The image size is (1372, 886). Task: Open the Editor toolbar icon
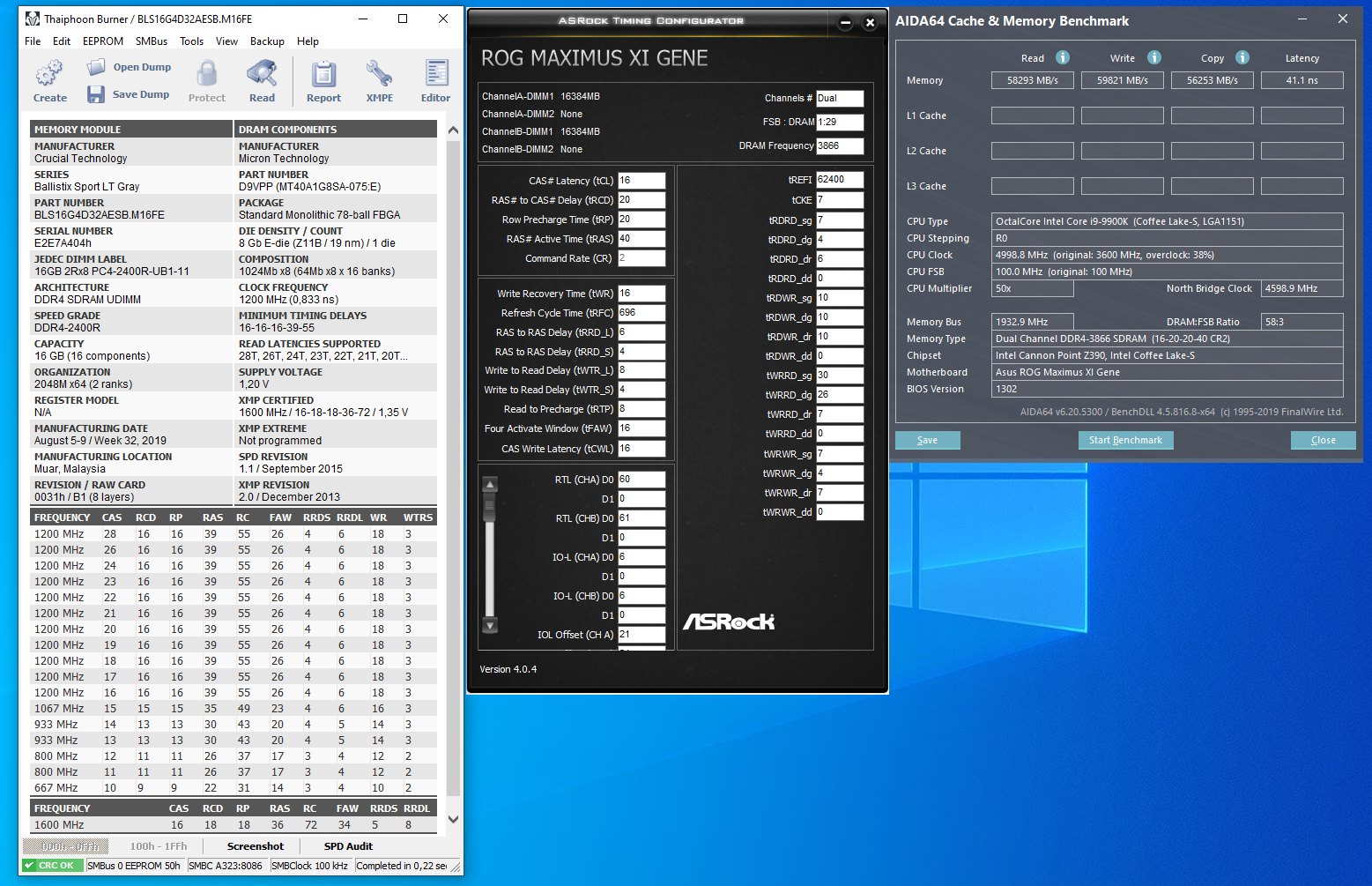[x=435, y=74]
